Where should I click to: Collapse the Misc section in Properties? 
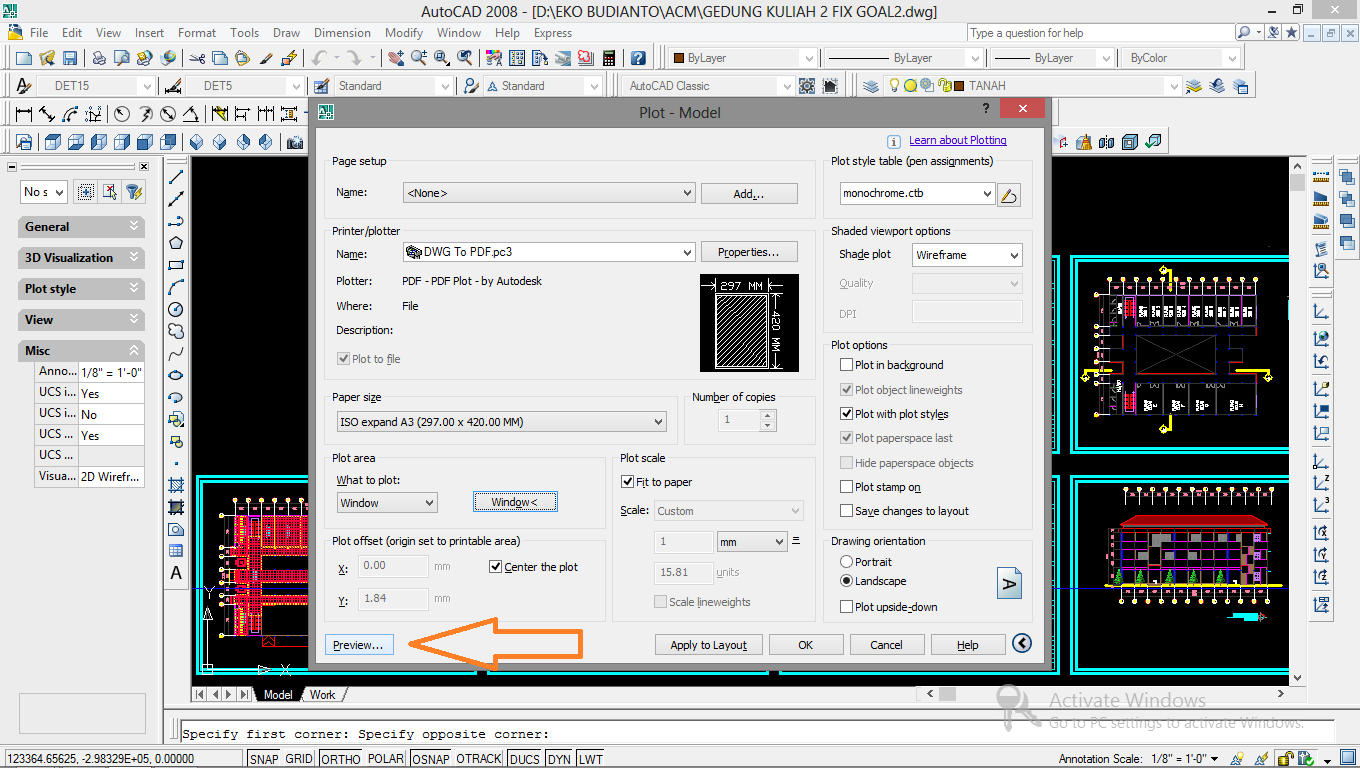pos(82,351)
